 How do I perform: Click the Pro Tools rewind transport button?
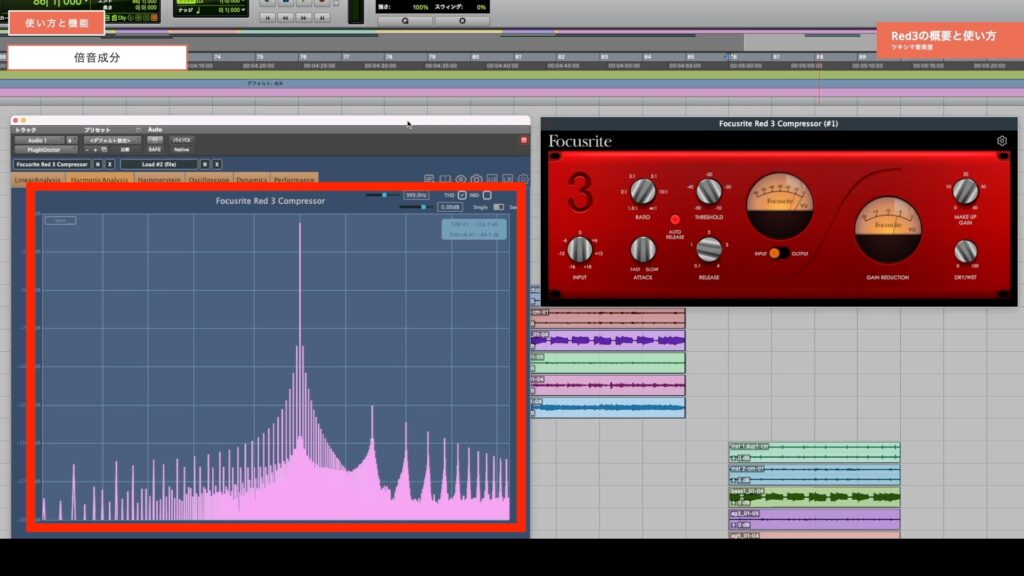pos(285,18)
